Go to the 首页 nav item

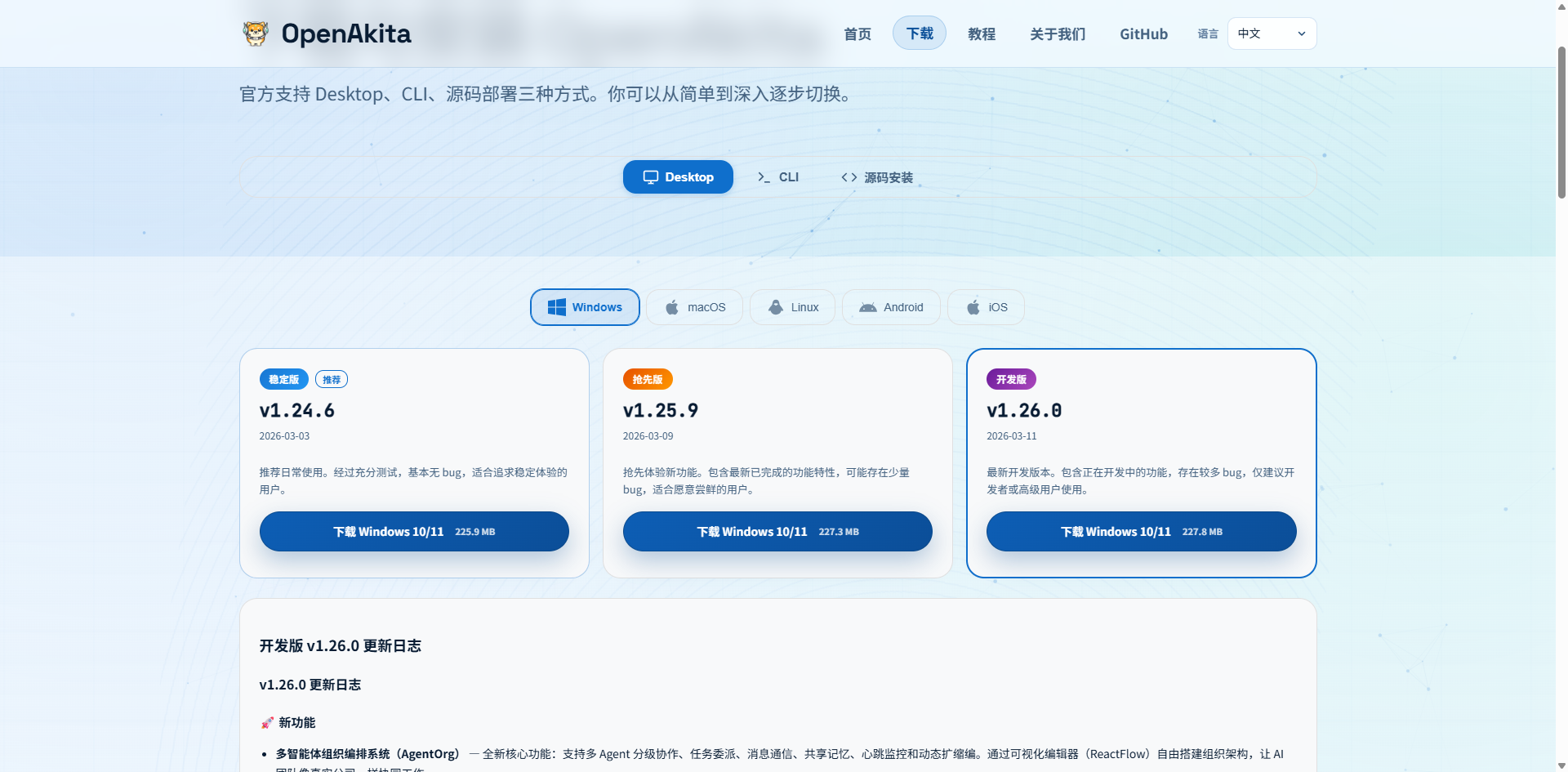(857, 33)
